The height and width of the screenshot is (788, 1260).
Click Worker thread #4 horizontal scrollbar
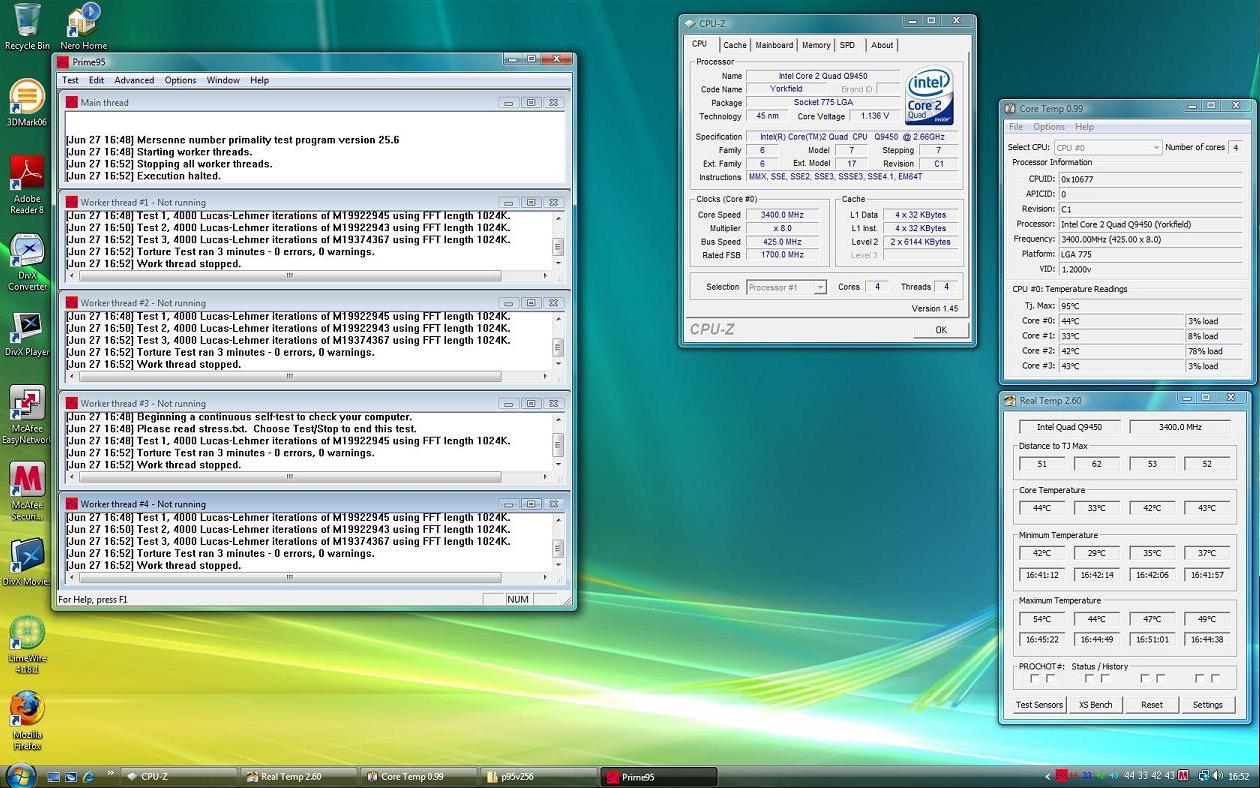tap(308, 577)
